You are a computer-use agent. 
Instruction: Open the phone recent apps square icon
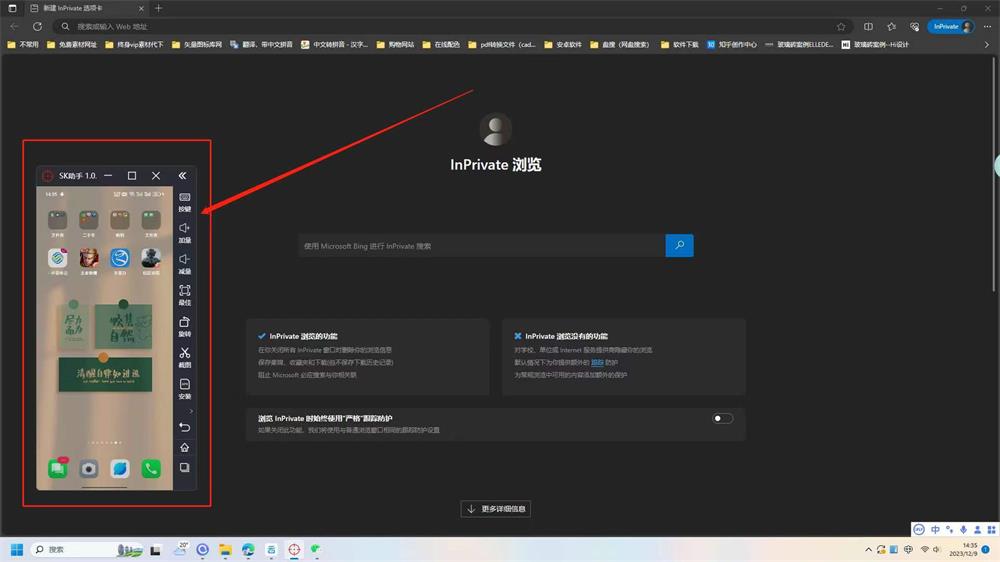184,468
